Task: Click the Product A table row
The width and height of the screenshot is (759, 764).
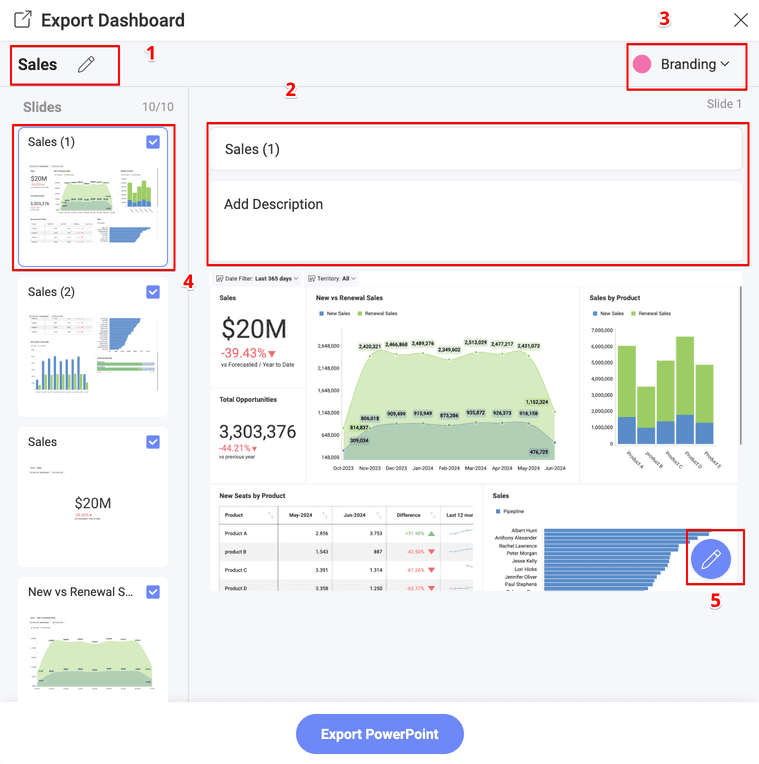Action: (x=346, y=534)
